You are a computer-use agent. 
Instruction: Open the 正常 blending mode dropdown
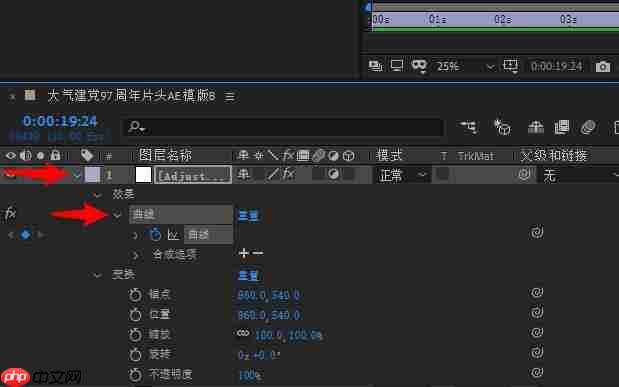tap(401, 175)
